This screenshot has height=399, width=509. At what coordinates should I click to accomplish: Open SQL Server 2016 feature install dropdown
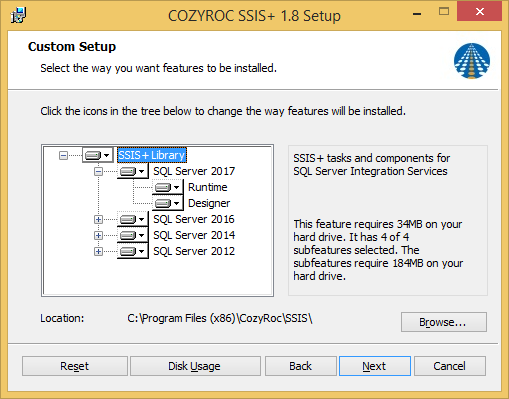133,219
